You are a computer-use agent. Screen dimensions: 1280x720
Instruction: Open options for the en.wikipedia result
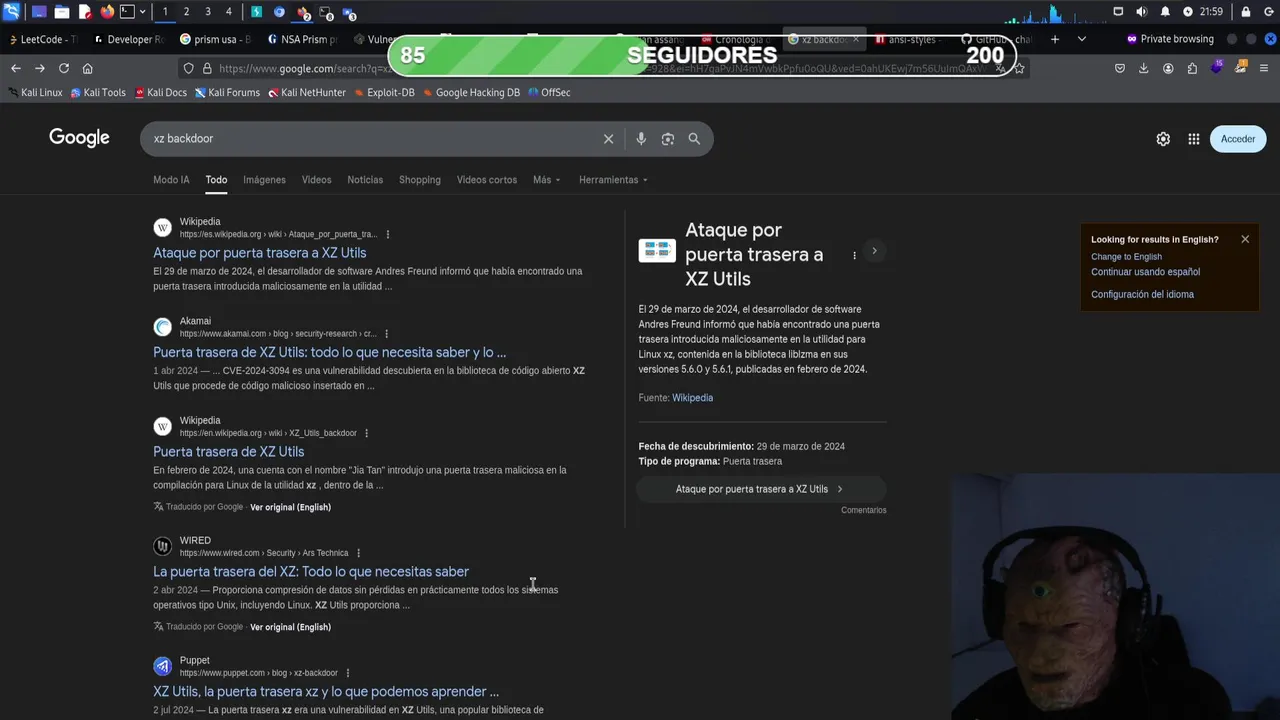(367, 433)
